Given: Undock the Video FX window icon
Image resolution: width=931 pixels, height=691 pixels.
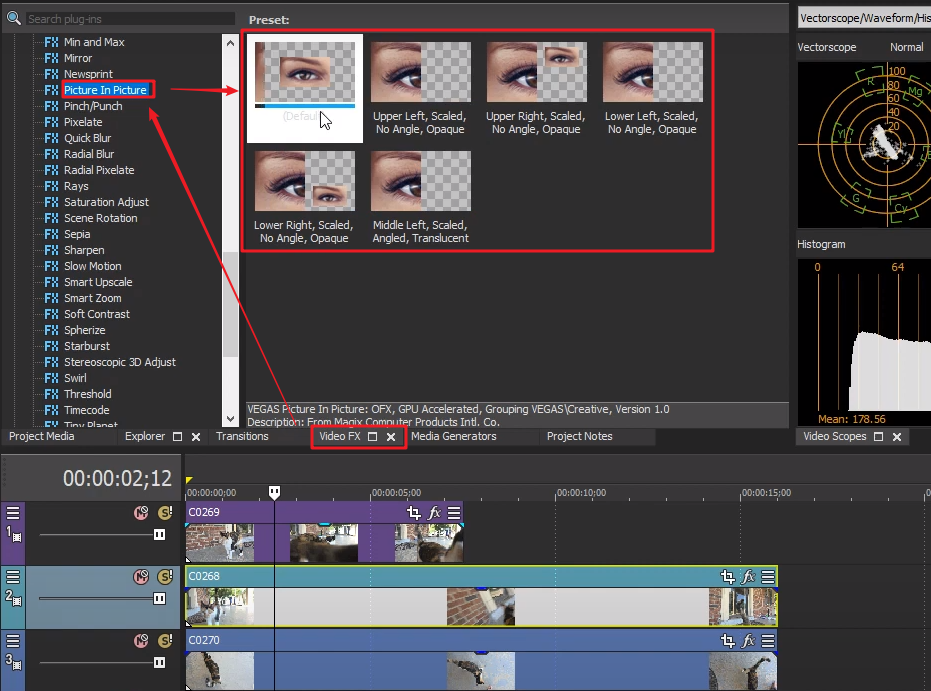Looking at the screenshot, I should click(372, 436).
